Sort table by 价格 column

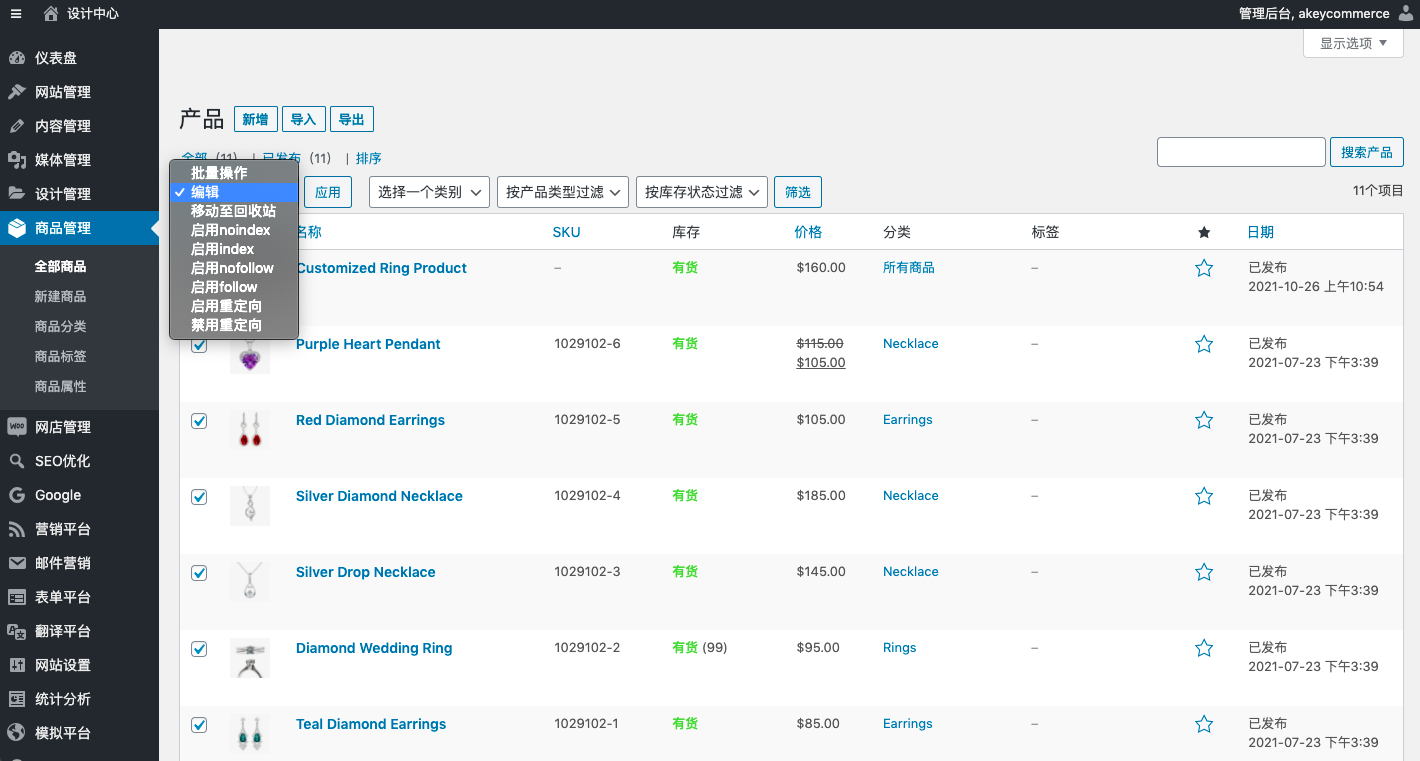pyautogui.click(x=808, y=232)
